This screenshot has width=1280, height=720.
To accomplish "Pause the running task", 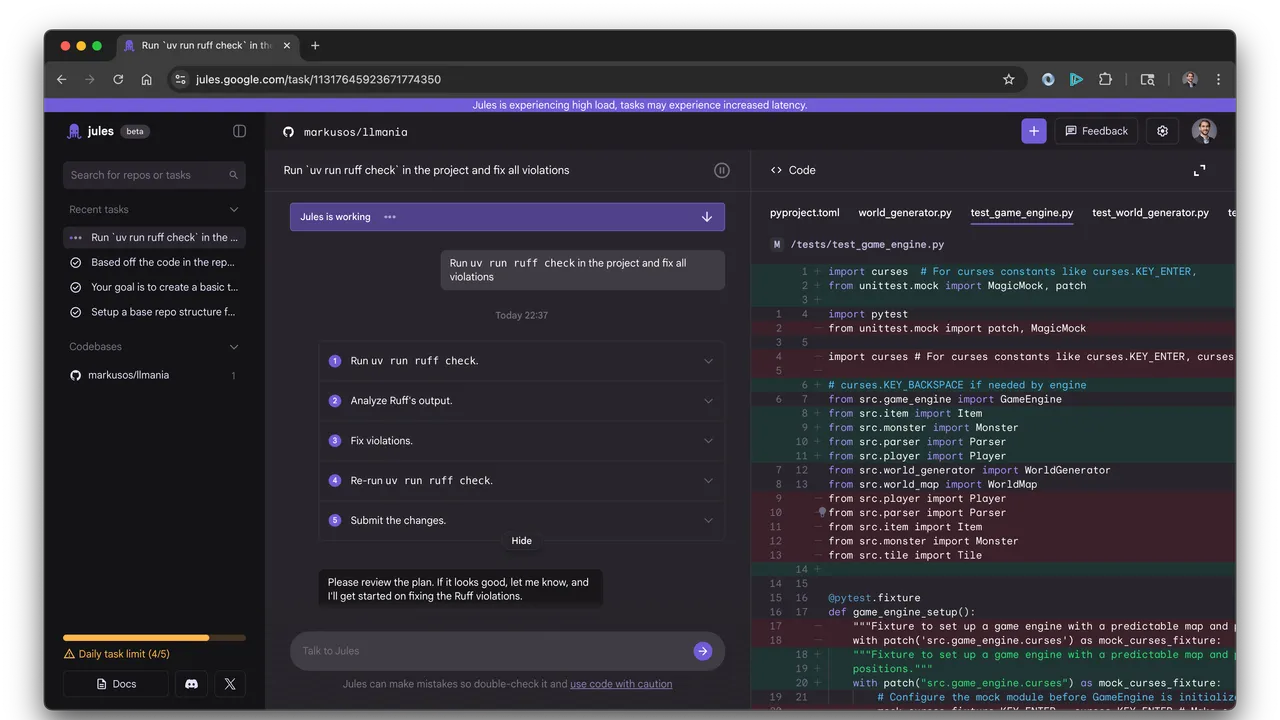I will coord(722,170).
